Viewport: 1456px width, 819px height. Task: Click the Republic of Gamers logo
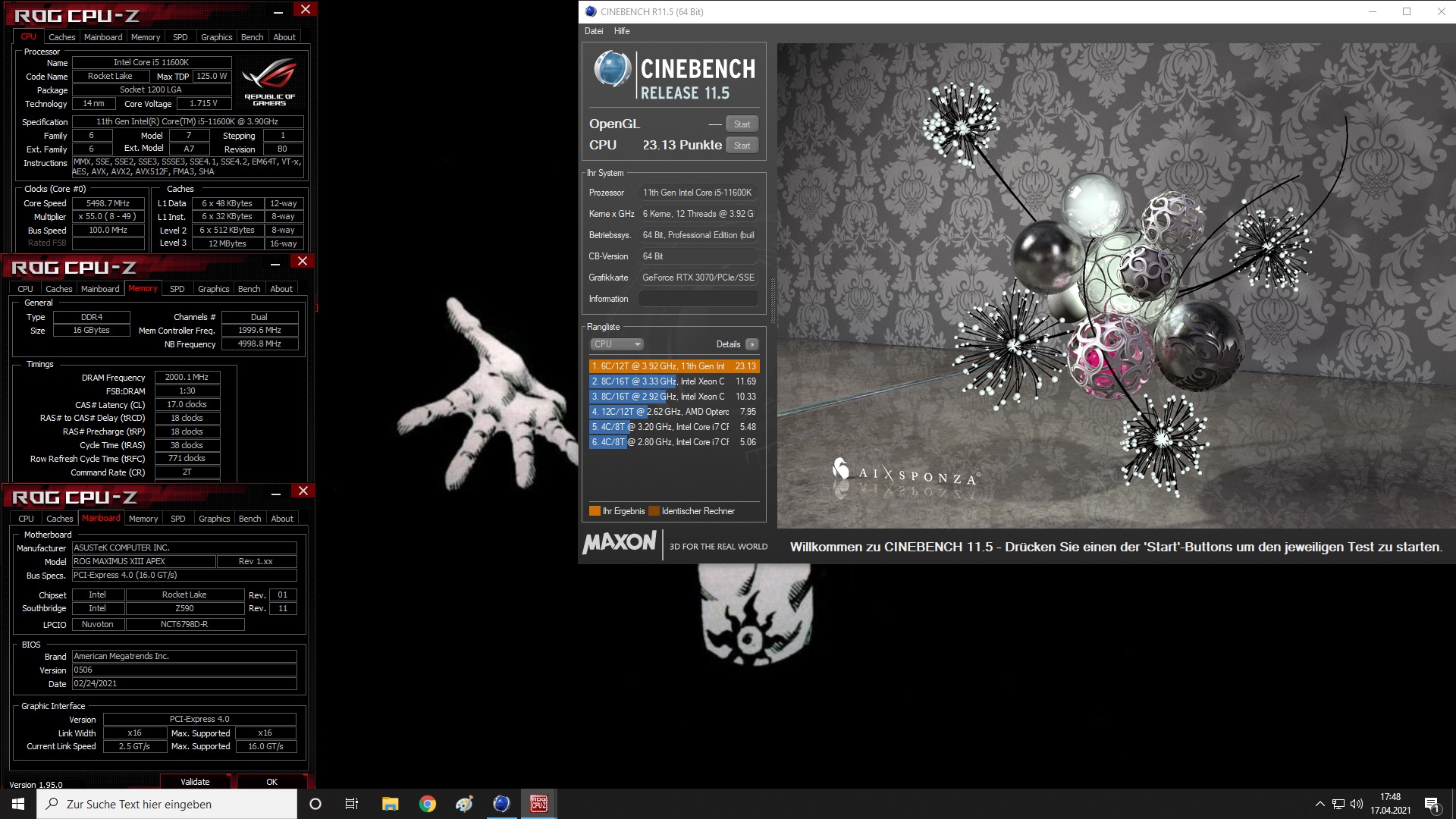pyautogui.click(x=269, y=83)
